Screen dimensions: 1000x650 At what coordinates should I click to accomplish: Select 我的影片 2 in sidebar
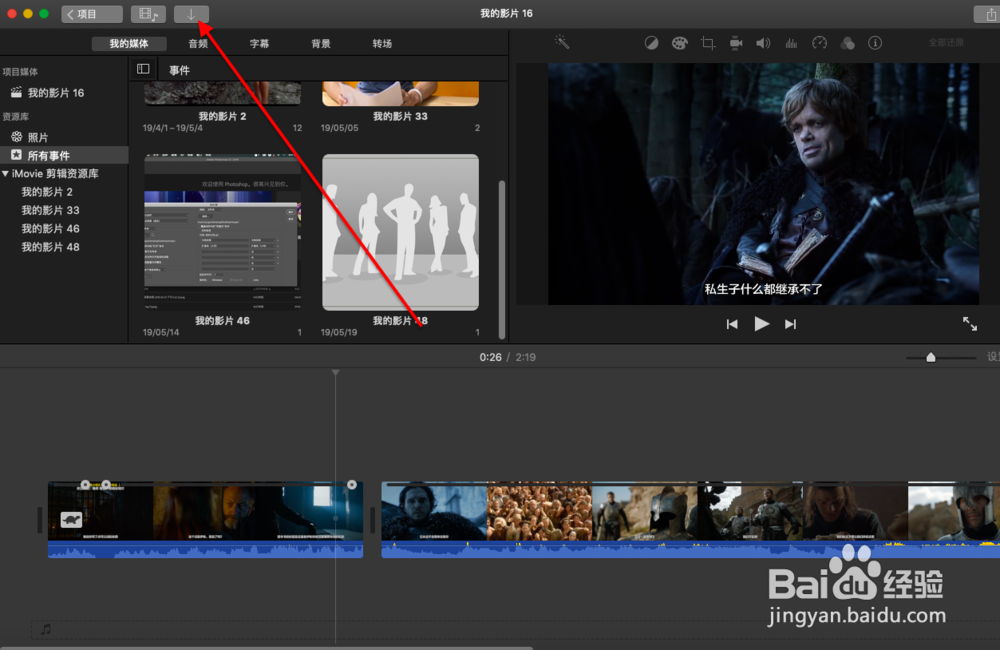tap(47, 192)
